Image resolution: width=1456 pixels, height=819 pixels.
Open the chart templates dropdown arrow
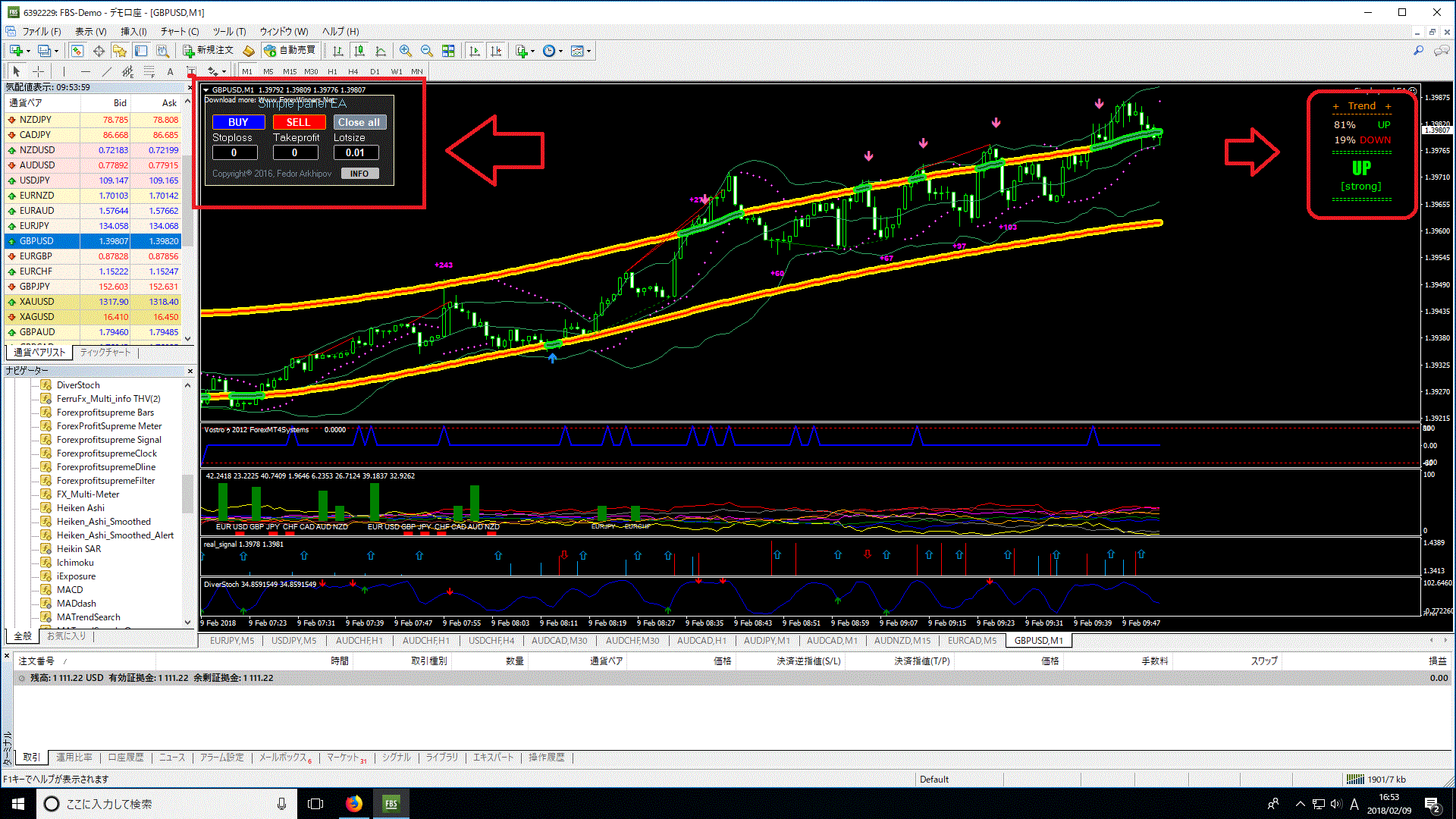click(x=588, y=52)
